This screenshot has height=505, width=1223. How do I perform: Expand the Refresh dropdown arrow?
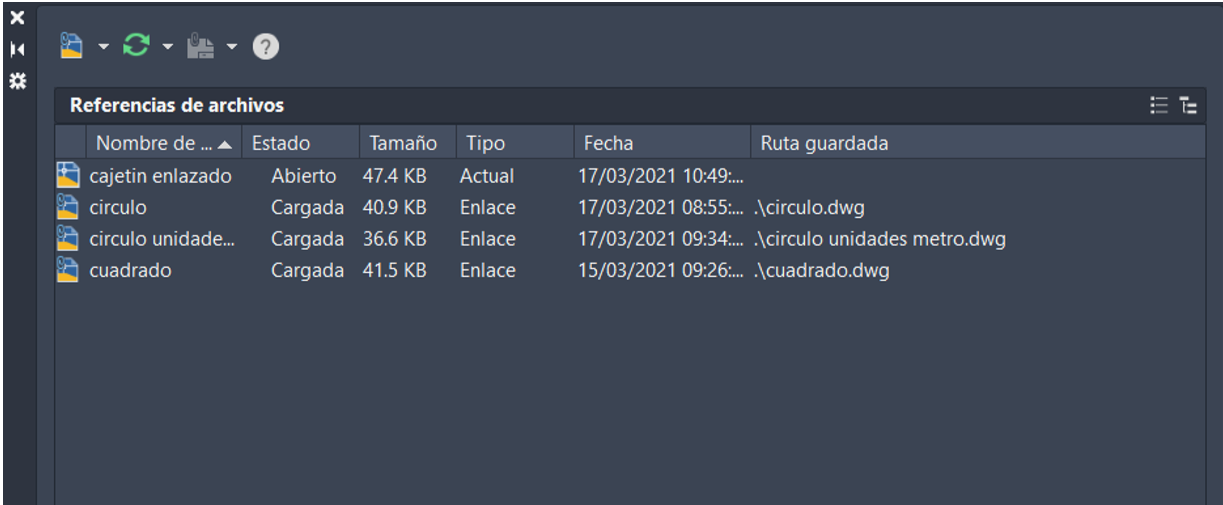[168, 47]
